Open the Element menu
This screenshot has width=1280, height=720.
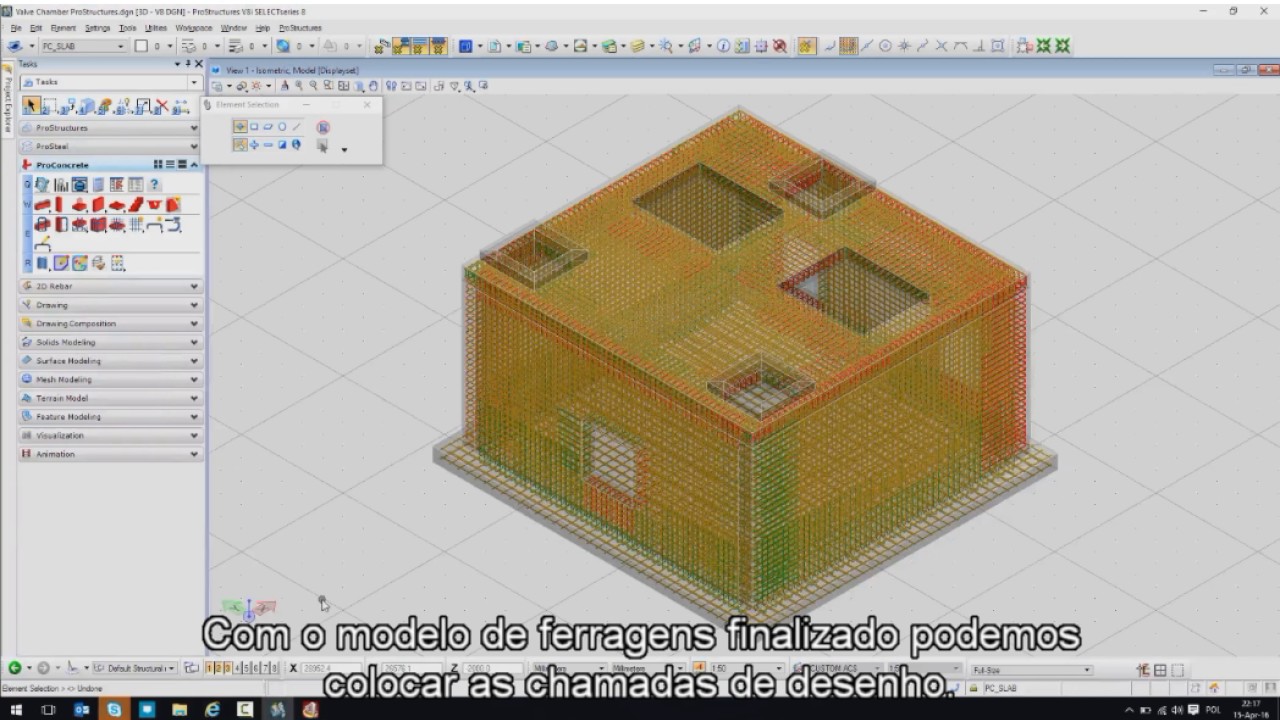tap(63, 28)
